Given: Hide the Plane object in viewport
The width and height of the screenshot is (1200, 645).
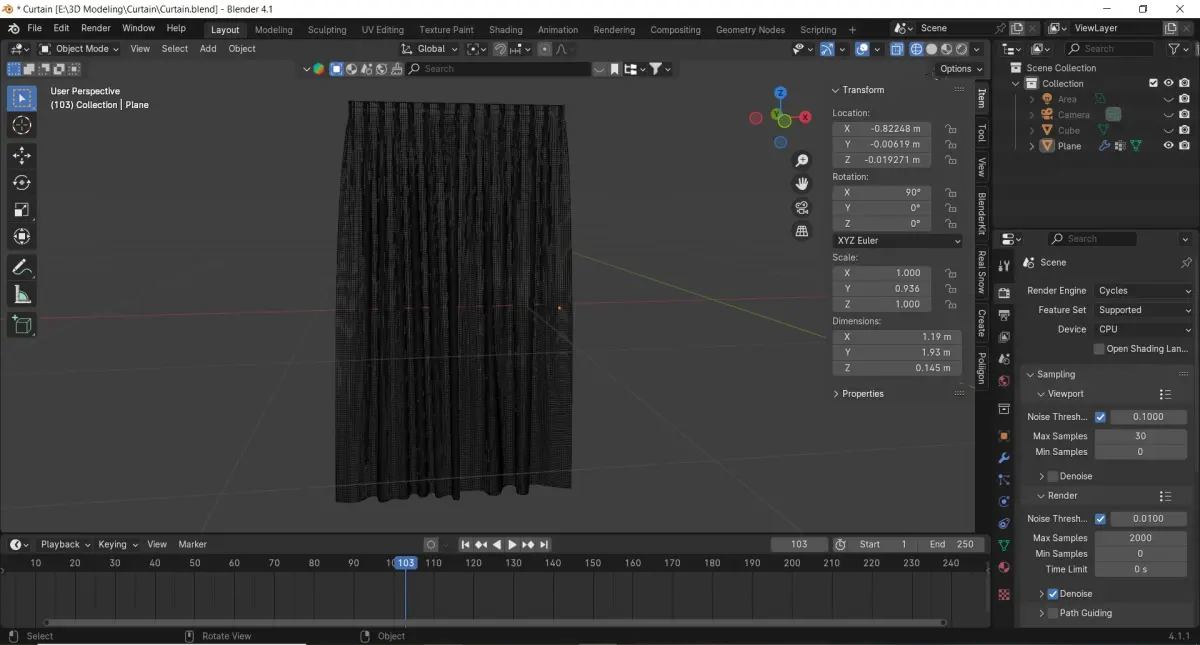Looking at the screenshot, I should 1168,146.
